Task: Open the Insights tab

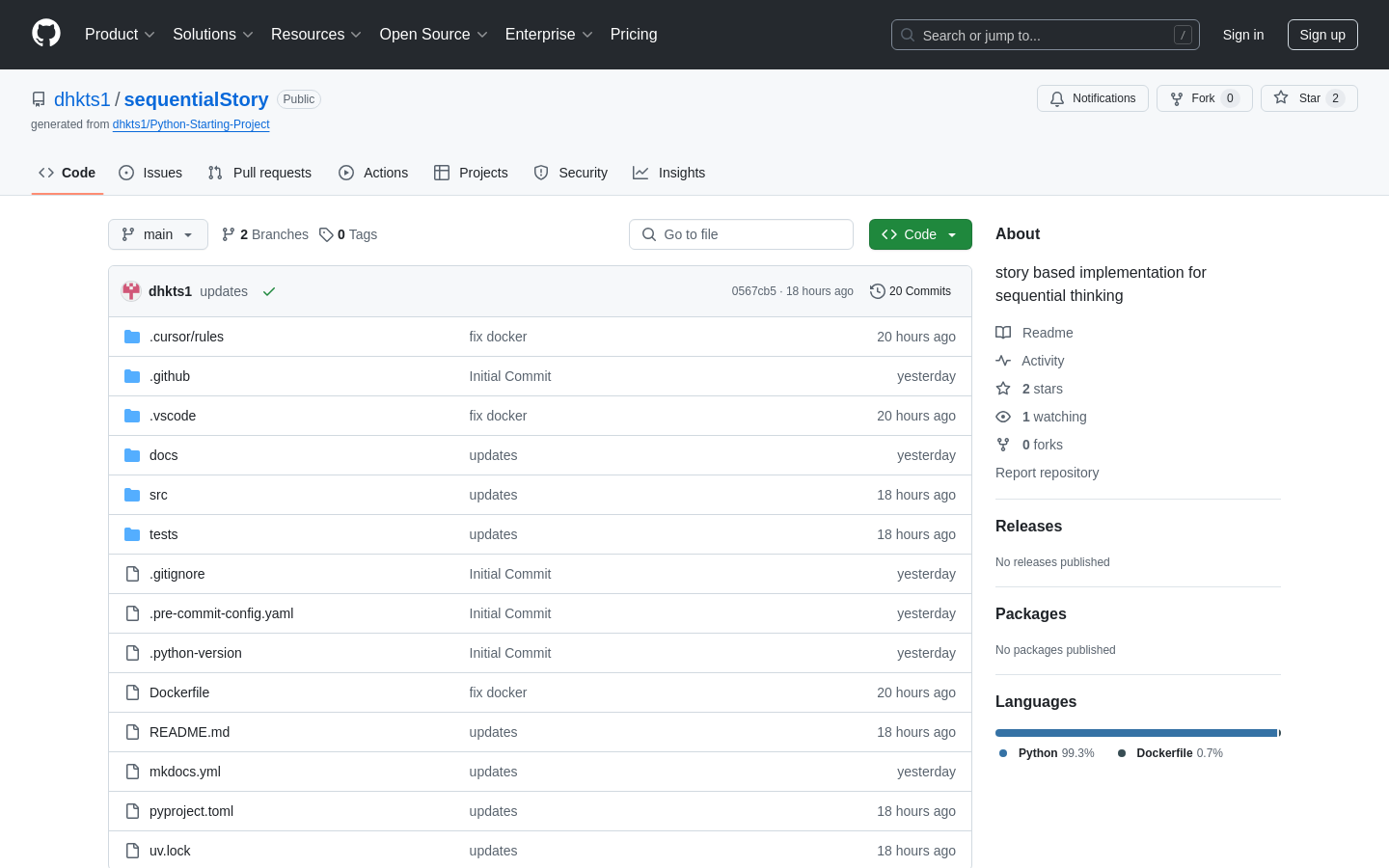Action: pos(669,173)
